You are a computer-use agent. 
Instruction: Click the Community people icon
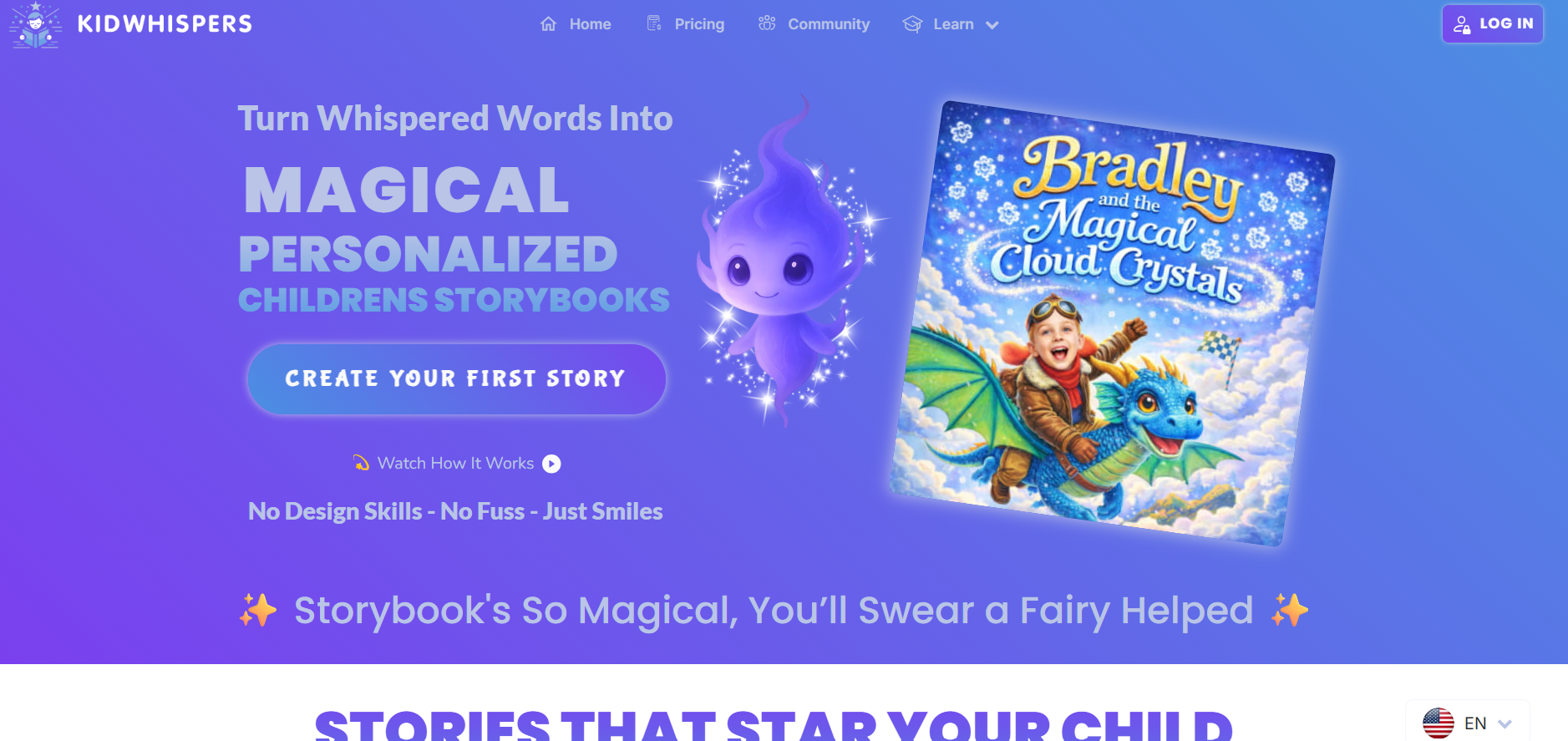767,23
